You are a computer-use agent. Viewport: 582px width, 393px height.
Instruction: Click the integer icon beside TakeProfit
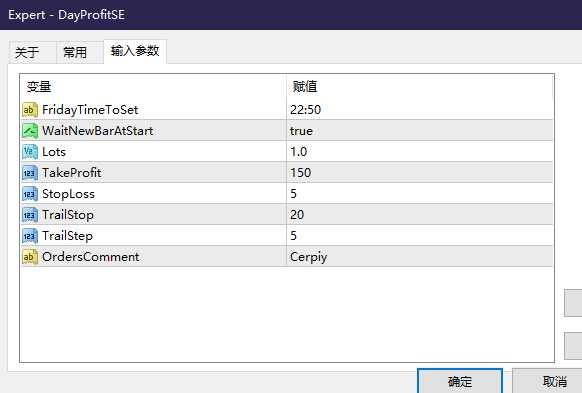[x=30, y=173]
